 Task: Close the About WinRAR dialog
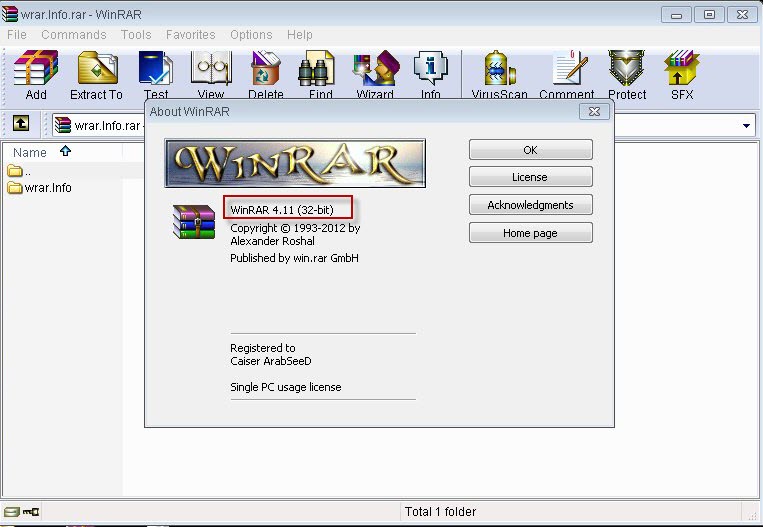(594, 111)
